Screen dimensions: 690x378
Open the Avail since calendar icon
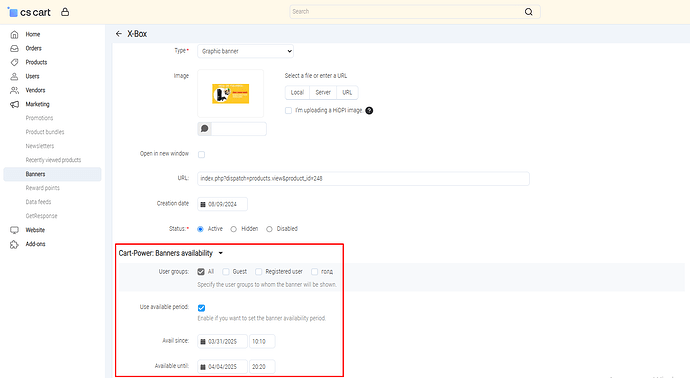coord(203,341)
